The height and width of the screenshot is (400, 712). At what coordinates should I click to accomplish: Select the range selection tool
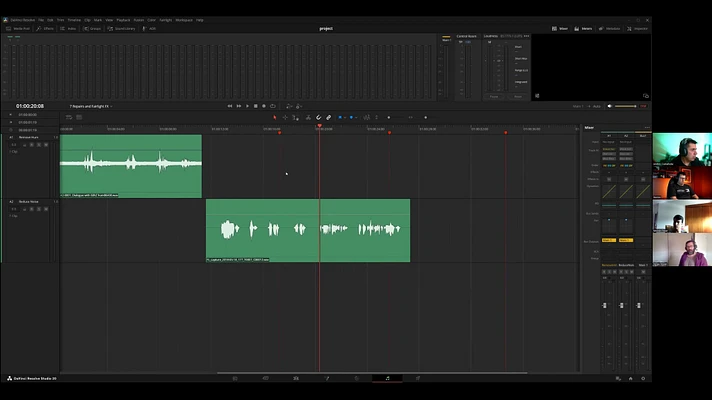285,118
